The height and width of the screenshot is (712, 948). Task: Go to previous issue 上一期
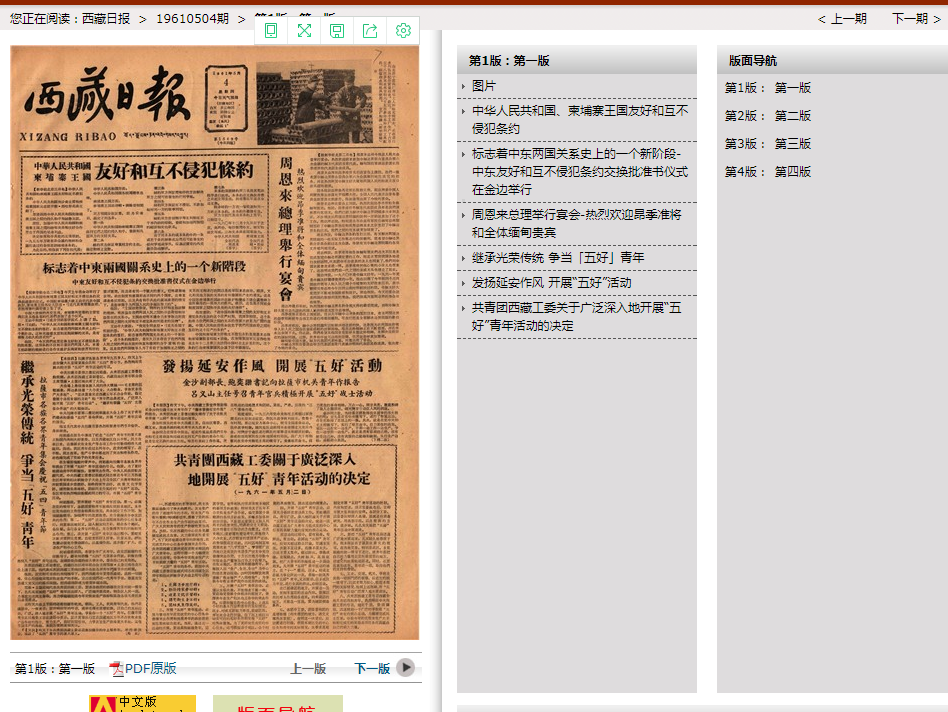click(x=842, y=19)
